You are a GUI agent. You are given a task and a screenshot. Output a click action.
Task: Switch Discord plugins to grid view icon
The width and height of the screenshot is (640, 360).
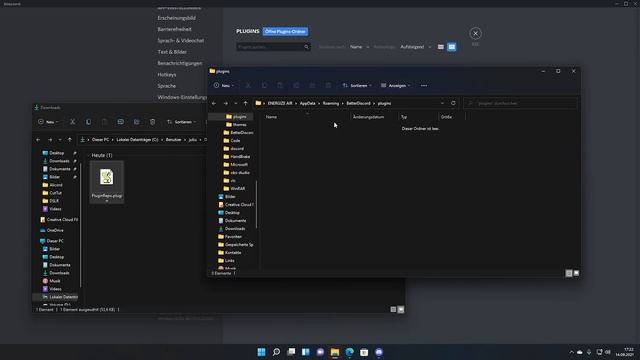[451, 47]
